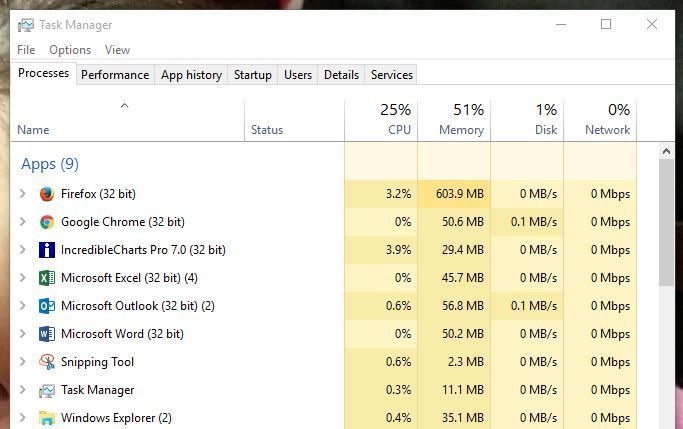Select the Microsoft Word icon
The width and height of the screenshot is (683, 429).
click(x=47, y=334)
